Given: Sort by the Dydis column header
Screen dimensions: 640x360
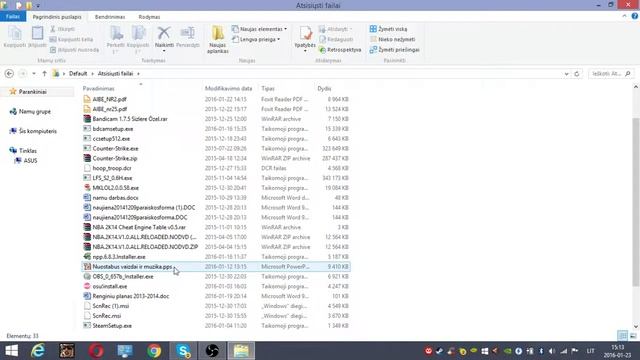Looking at the screenshot, I should 324,88.
